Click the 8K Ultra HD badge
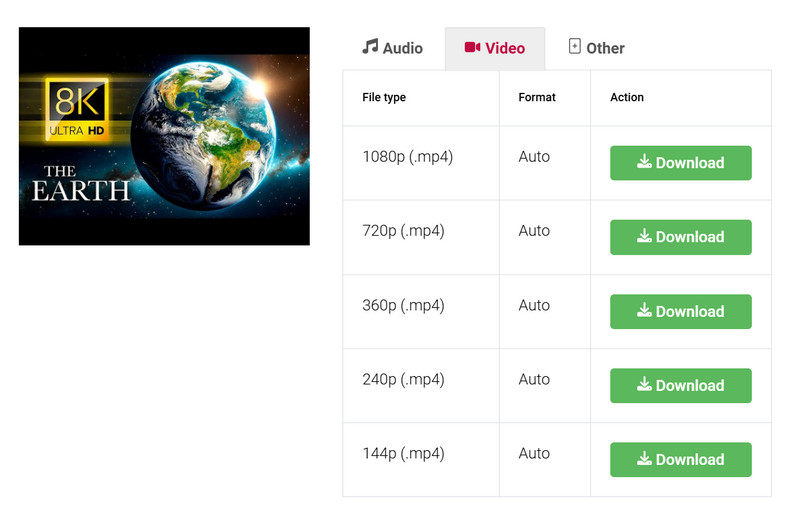 (76, 108)
